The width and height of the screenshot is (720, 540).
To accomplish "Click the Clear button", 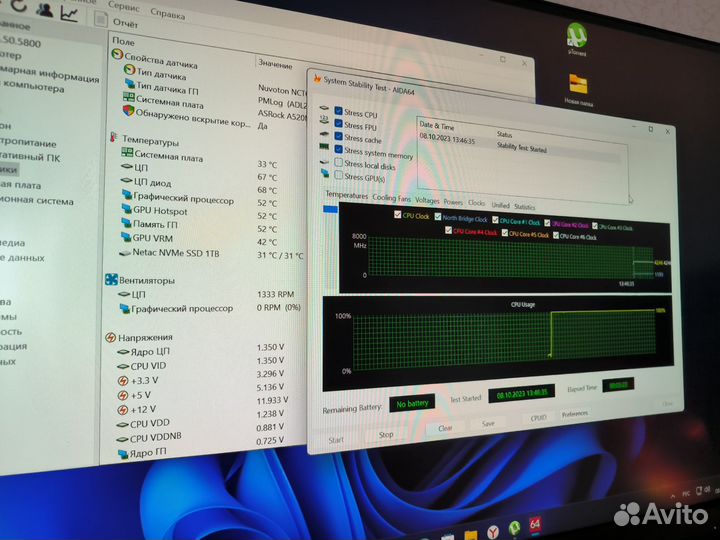I will click(x=445, y=428).
